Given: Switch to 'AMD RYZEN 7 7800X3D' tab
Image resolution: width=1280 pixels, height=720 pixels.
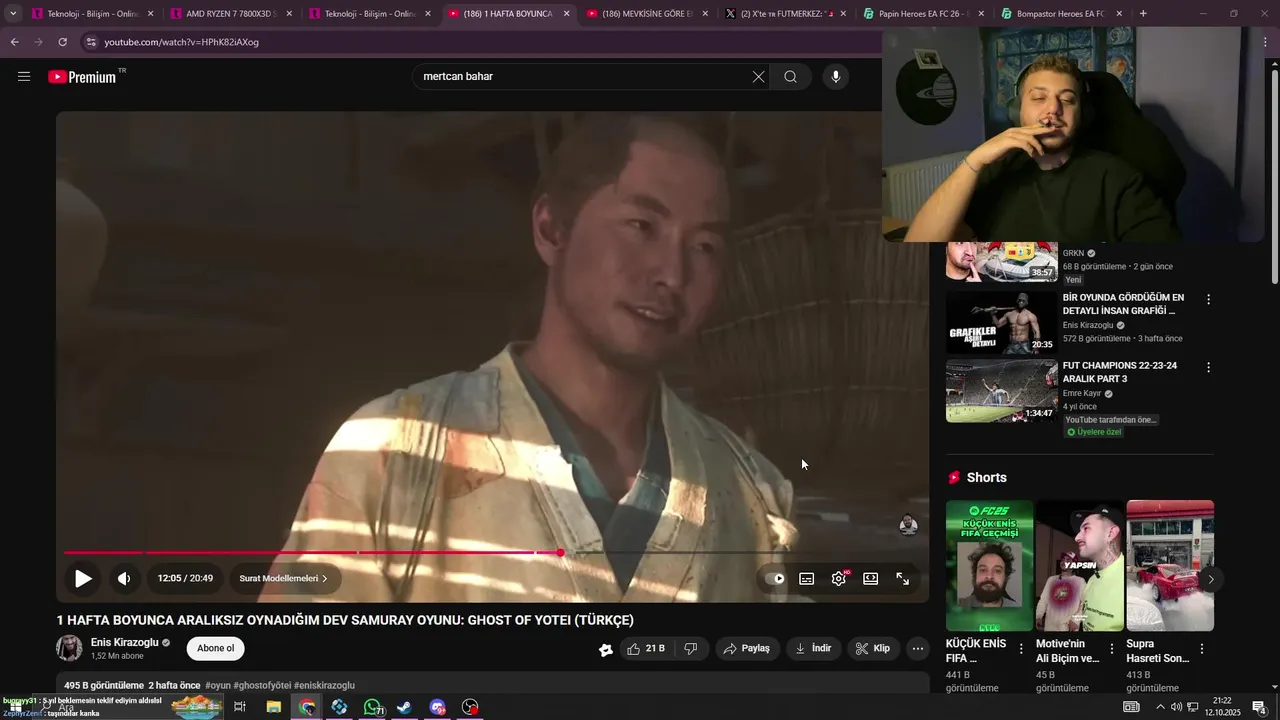Looking at the screenshot, I should 231,14.
